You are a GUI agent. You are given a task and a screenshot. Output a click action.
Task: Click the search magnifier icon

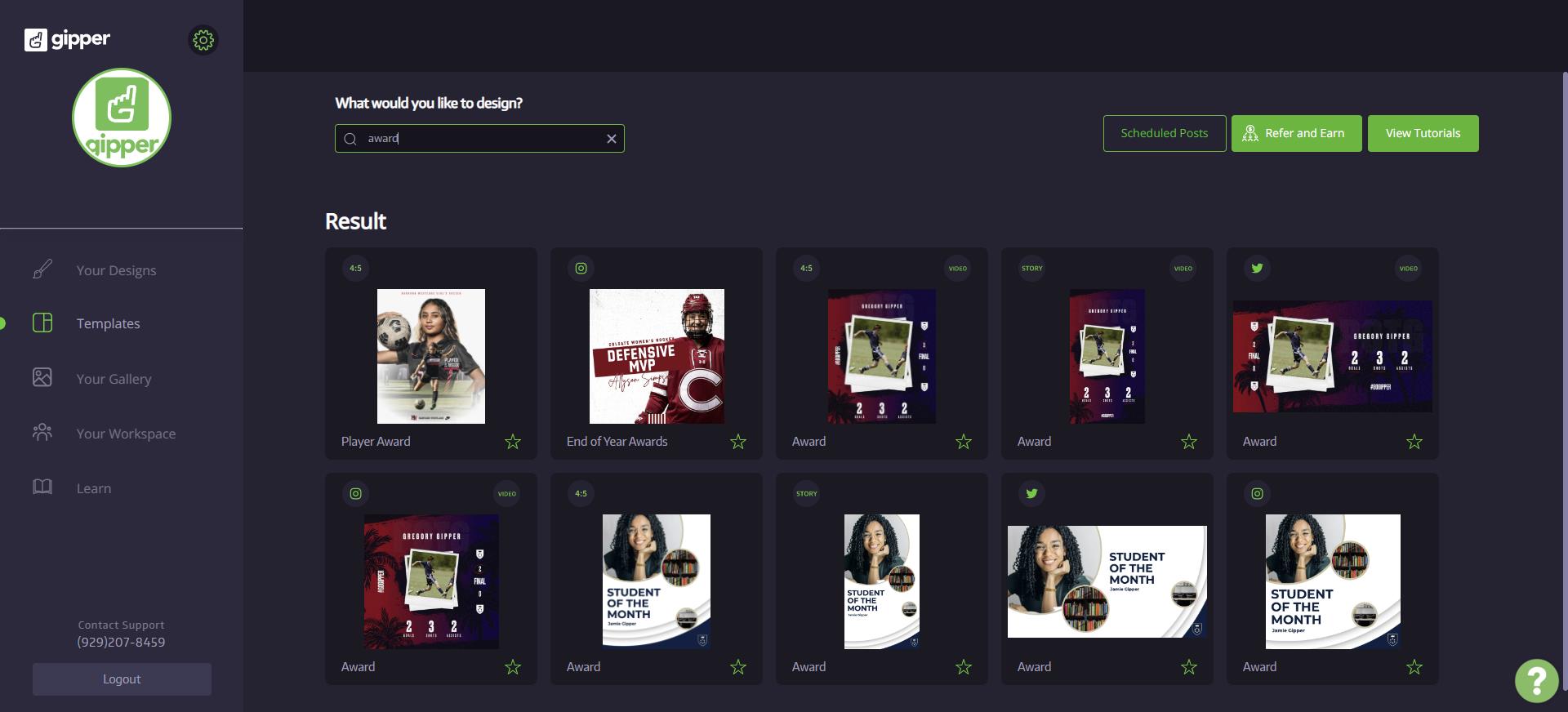(350, 139)
